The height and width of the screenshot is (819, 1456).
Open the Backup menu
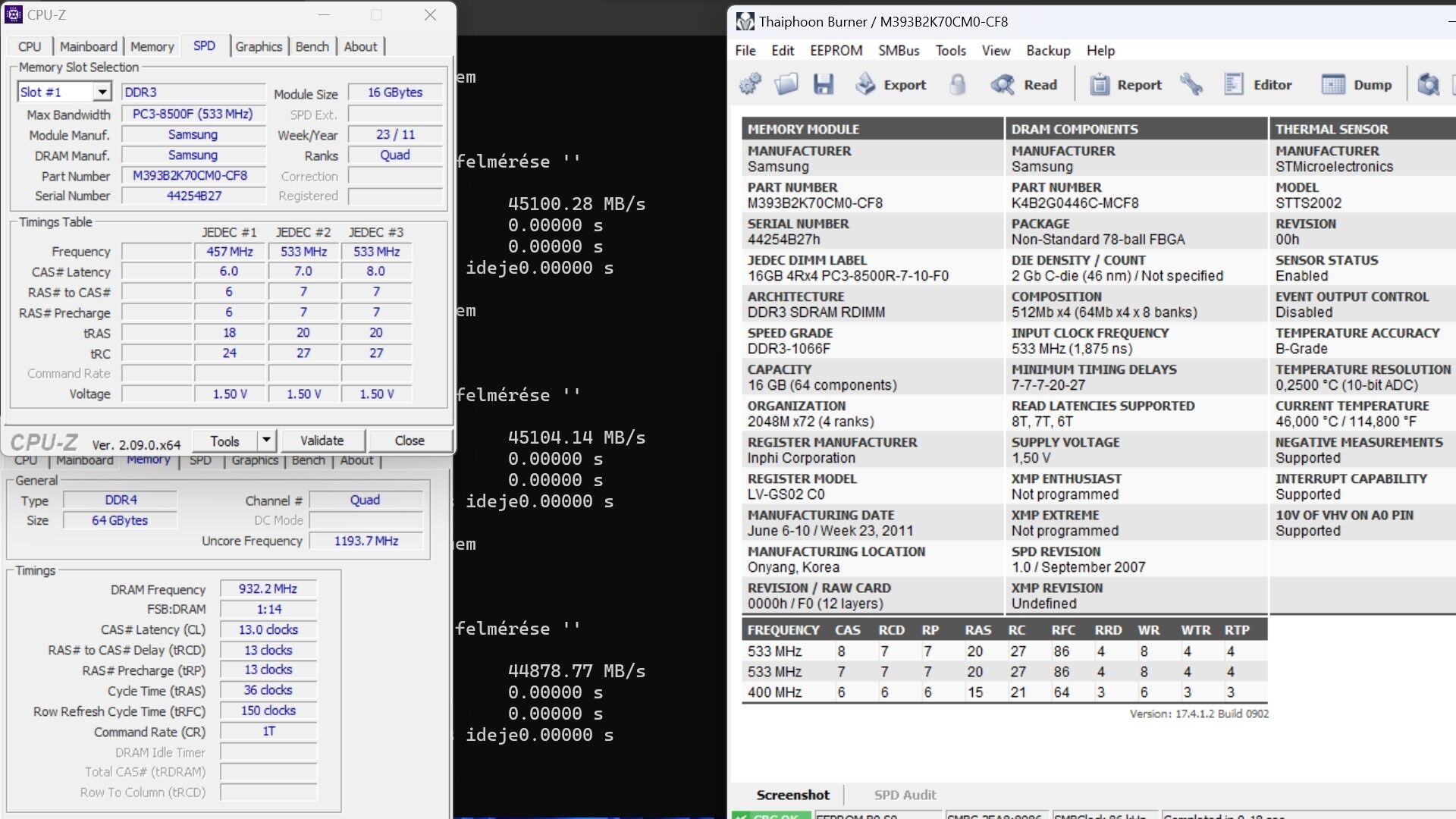pyautogui.click(x=1048, y=50)
